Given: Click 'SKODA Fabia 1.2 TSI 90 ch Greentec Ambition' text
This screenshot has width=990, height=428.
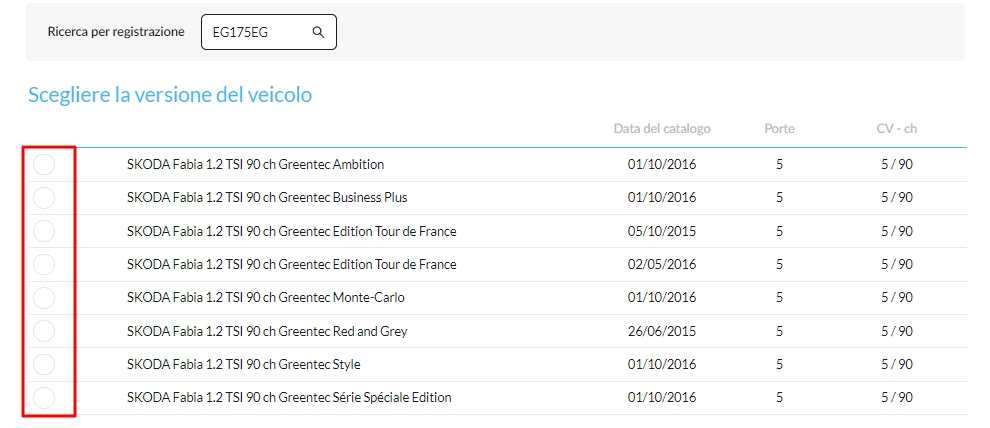Looking at the screenshot, I should tap(255, 165).
